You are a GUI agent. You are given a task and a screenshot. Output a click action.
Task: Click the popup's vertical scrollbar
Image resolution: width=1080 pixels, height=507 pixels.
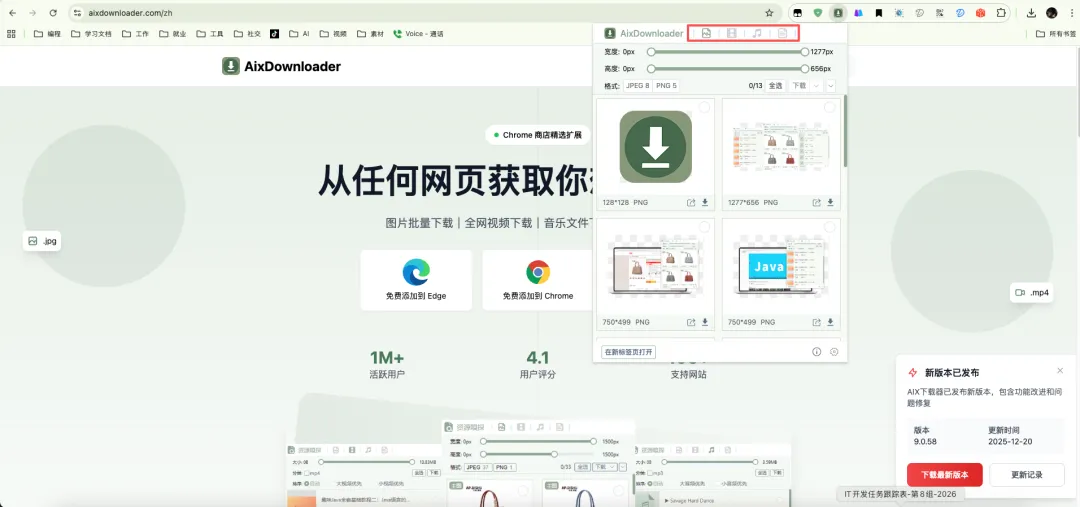point(845,131)
